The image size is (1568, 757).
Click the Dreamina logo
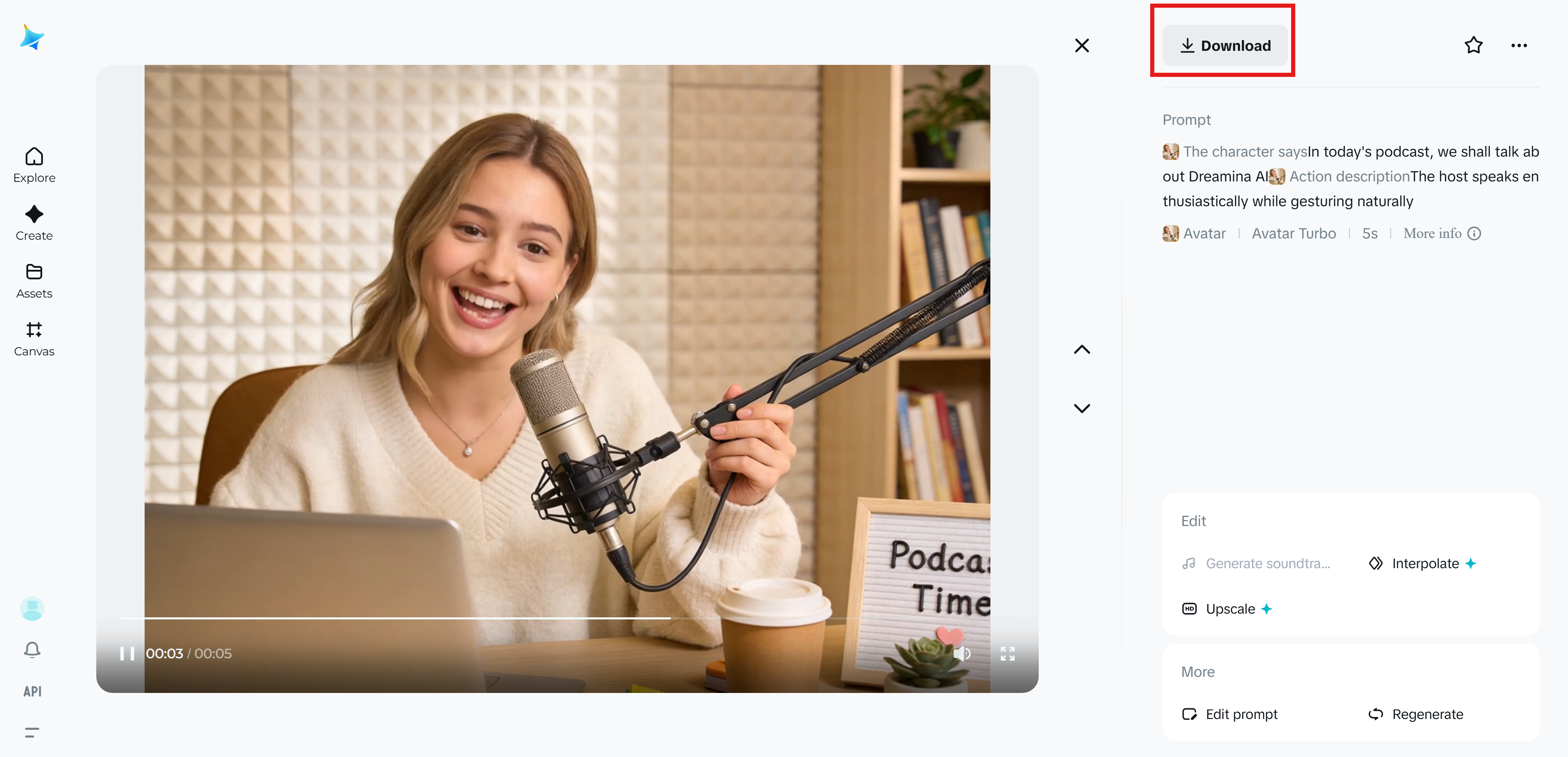tap(31, 37)
